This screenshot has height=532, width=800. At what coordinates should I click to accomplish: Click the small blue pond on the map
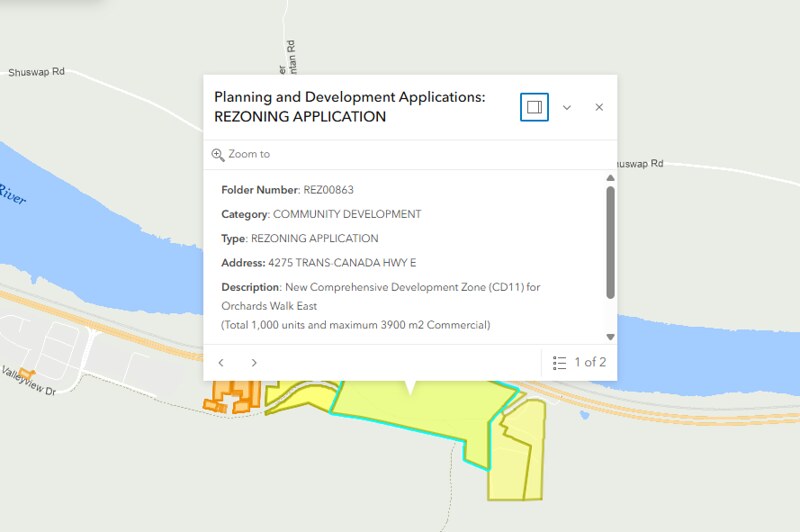coord(585,415)
